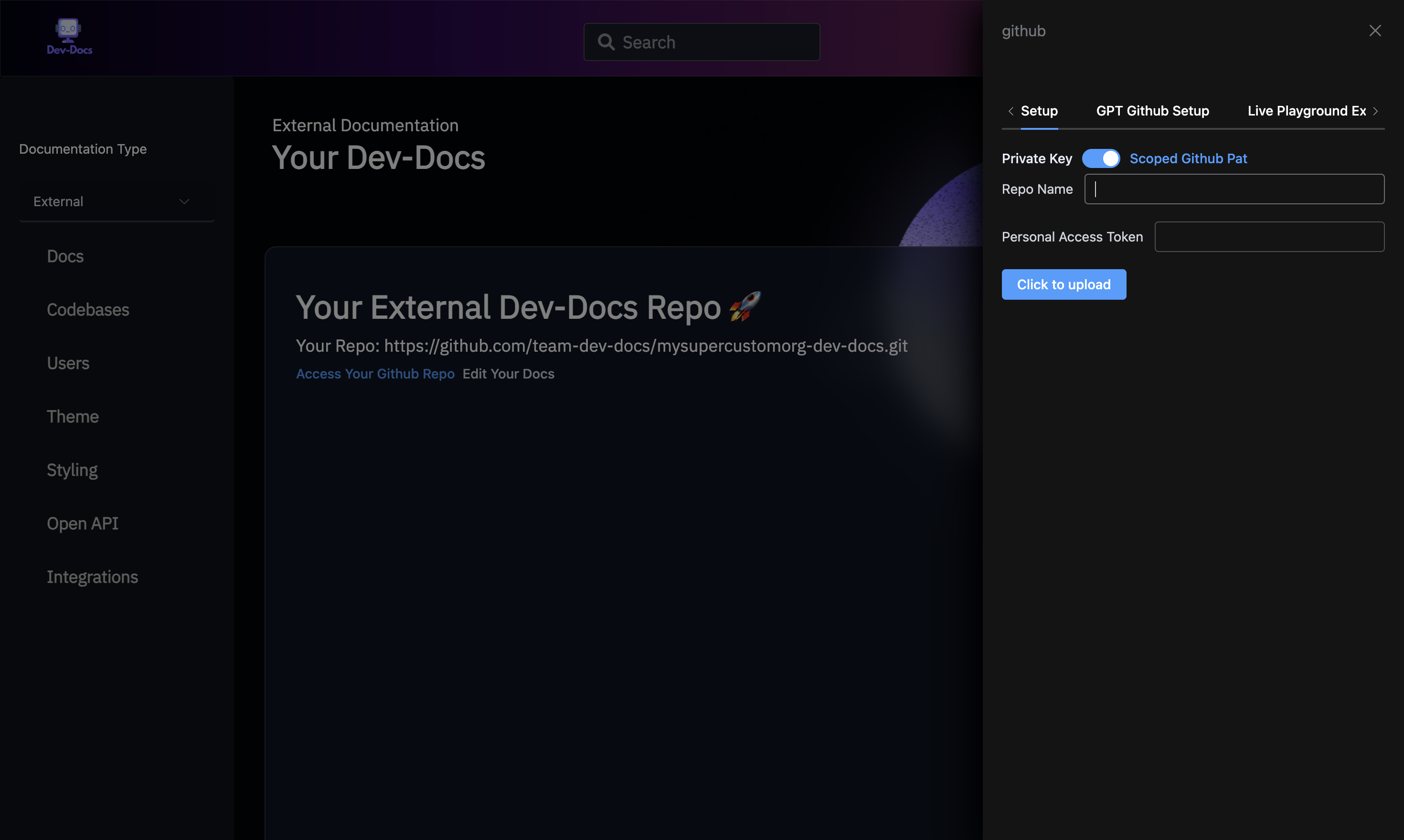1404x840 pixels.
Task: Click the search magnifier icon
Action: coord(606,42)
